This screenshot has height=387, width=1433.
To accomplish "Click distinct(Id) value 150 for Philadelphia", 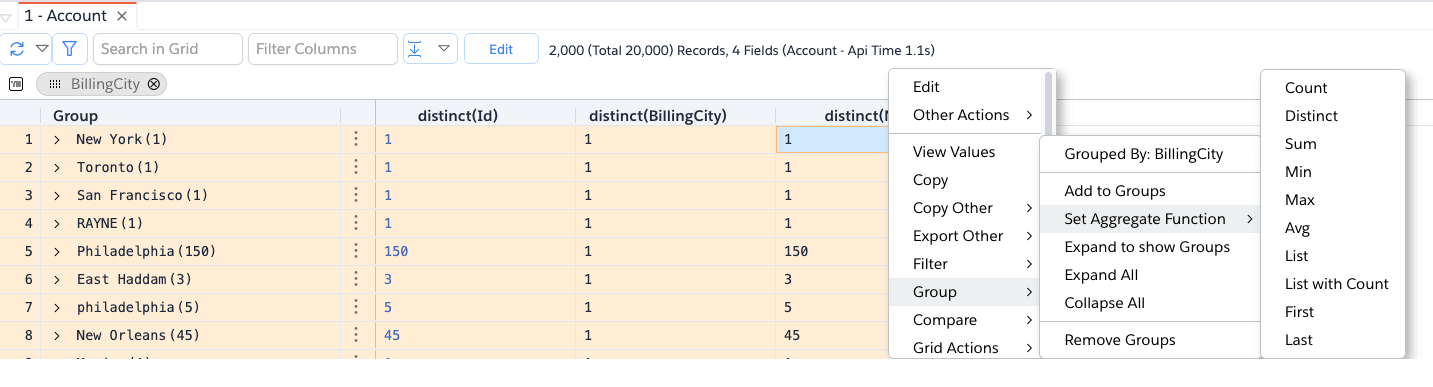I will click(x=396, y=252).
